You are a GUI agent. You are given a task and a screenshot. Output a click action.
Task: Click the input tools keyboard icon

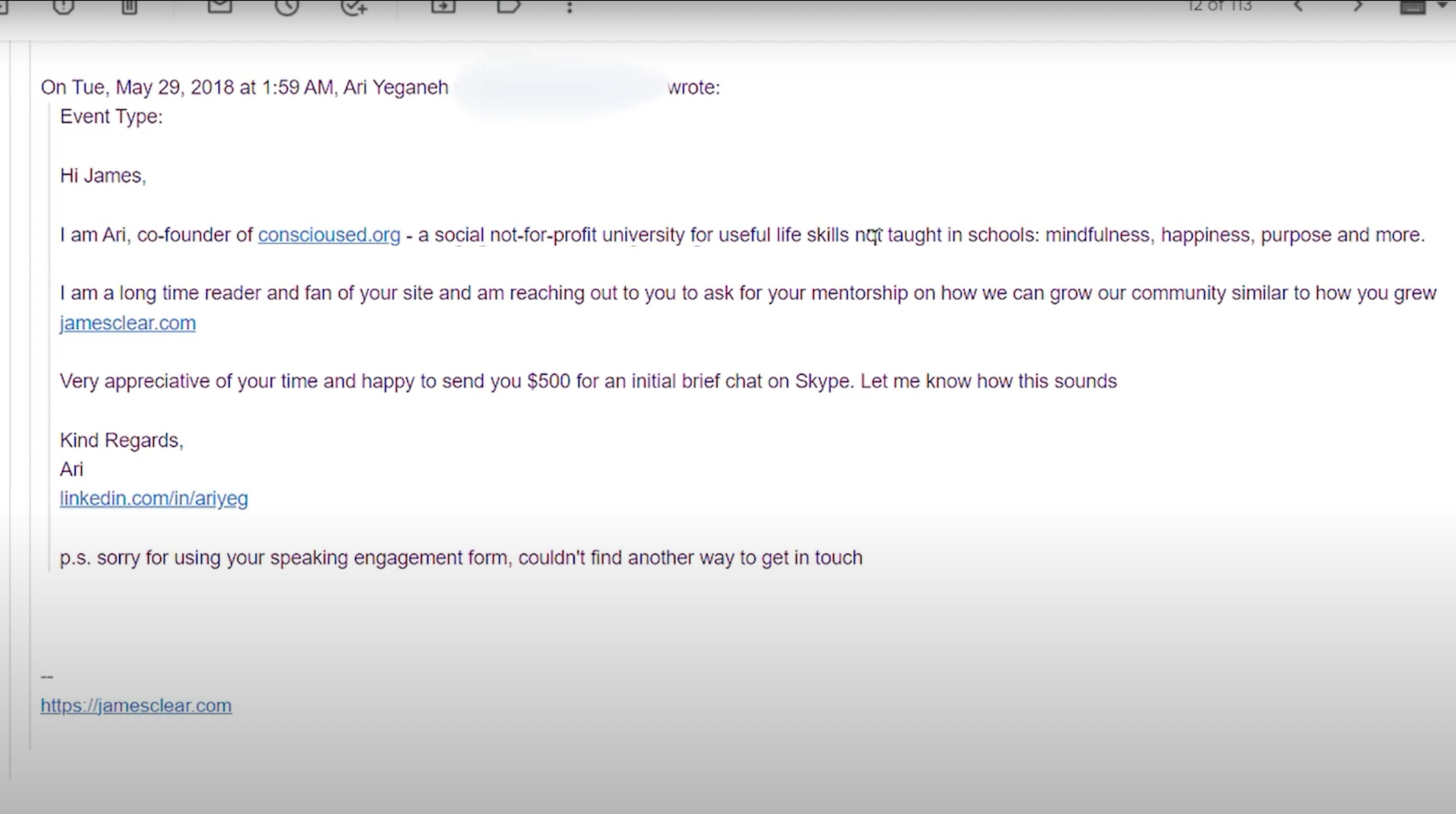pyautogui.click(x=1412, y=7)
